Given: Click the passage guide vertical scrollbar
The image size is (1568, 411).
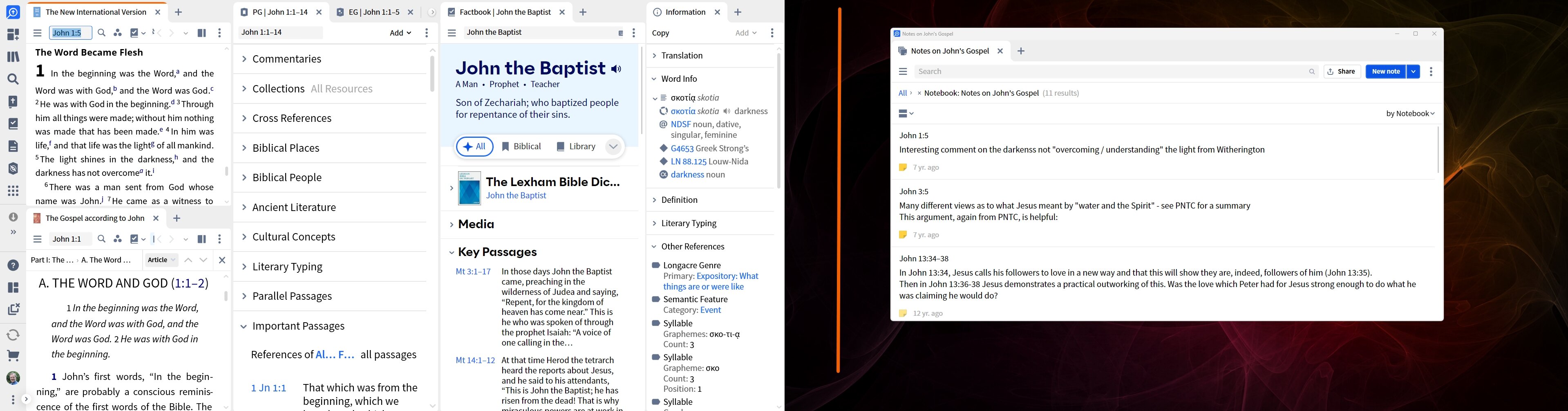Looking at the screenshot, I should (x=432, y=74).
